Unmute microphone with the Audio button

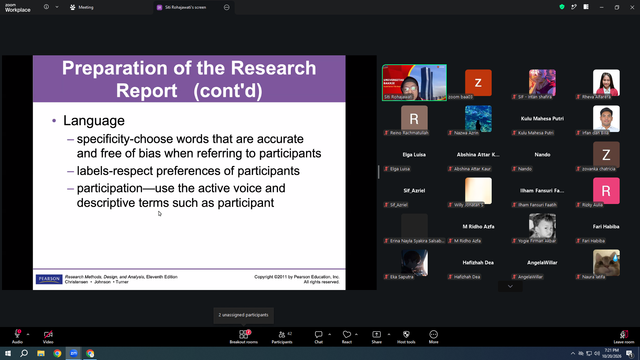(x=18, y=337)
